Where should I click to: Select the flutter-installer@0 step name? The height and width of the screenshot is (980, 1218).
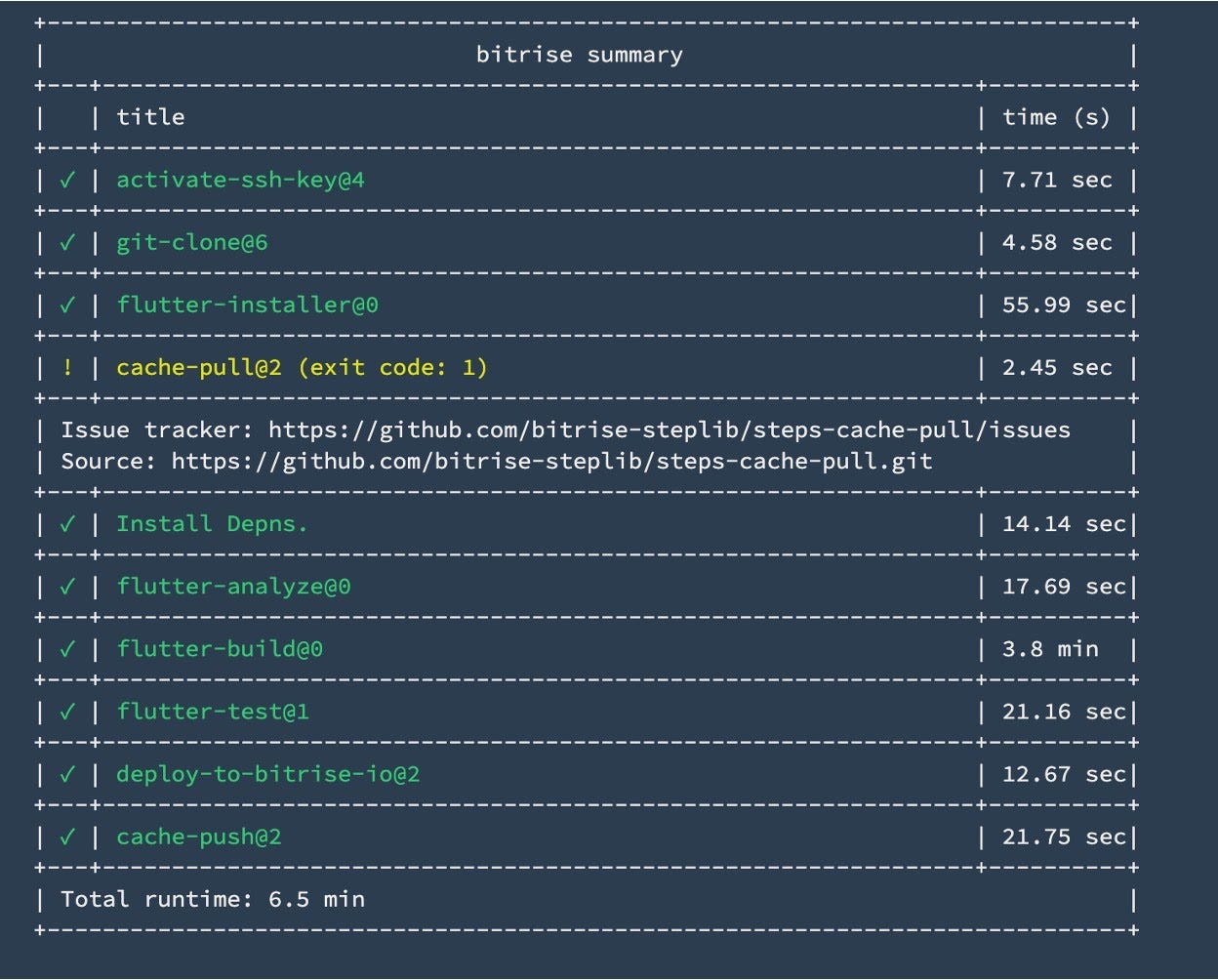pos(247,306)
